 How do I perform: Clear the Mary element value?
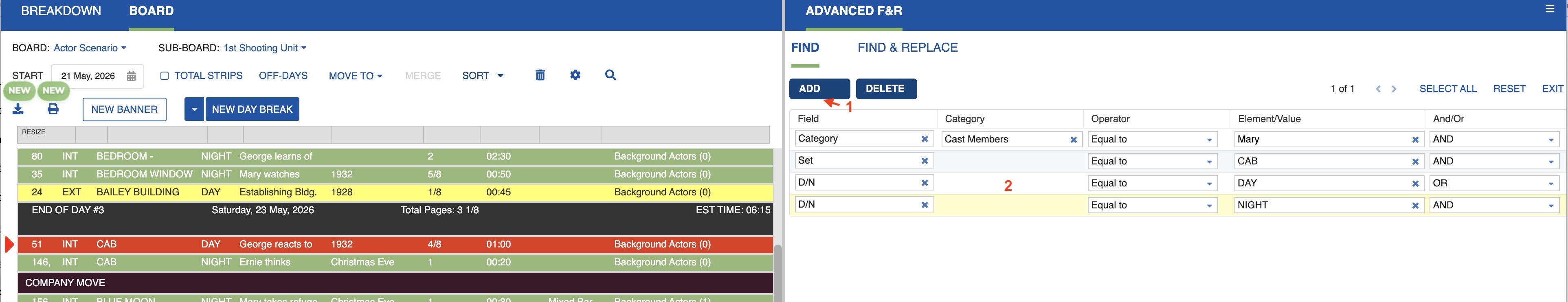pos(1415,140)
